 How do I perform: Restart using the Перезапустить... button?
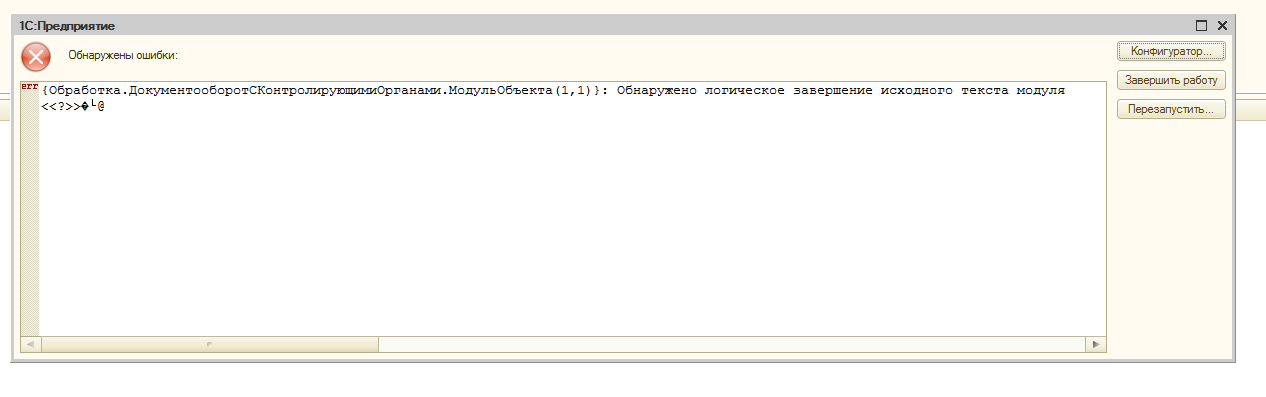pos(1171,110)
